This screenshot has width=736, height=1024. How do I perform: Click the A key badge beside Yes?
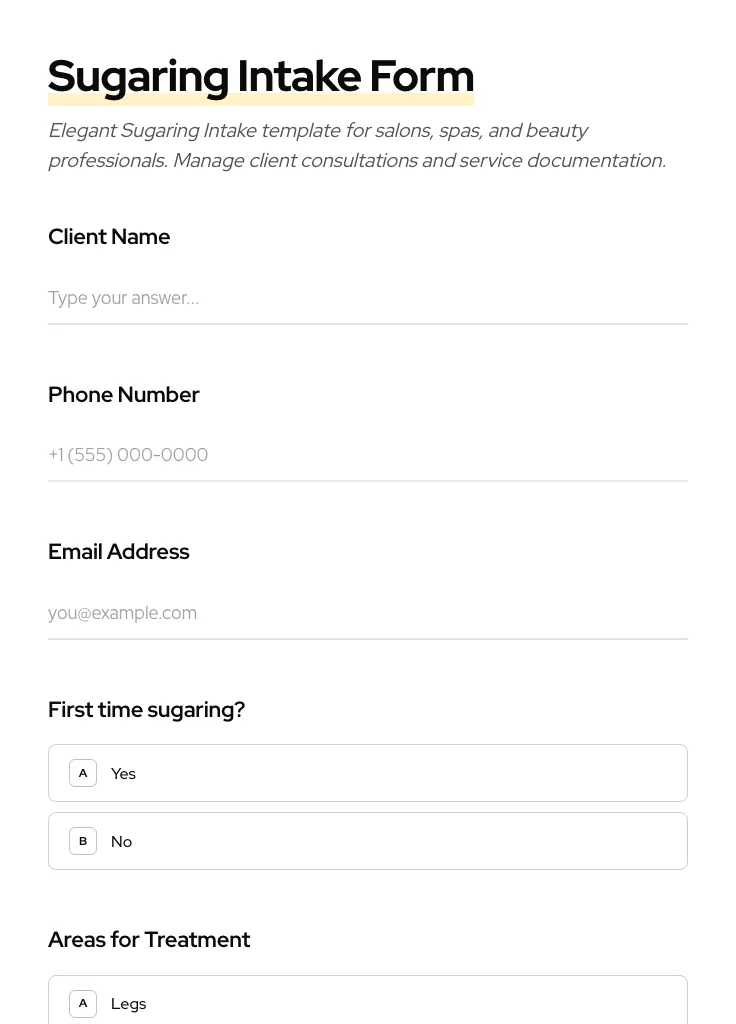pyautogui.click(x=83, y=773)
